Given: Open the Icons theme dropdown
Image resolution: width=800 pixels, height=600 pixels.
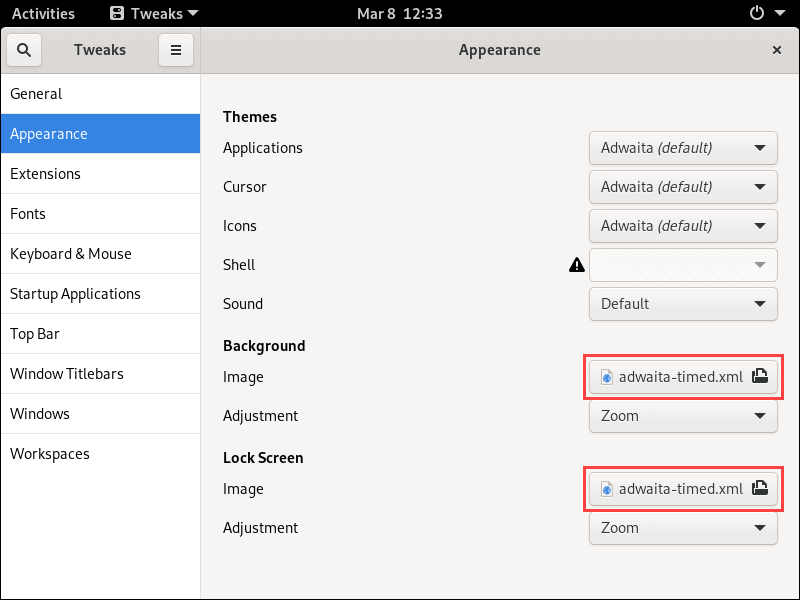Looking at the screenshot, I should coord(683,226).
